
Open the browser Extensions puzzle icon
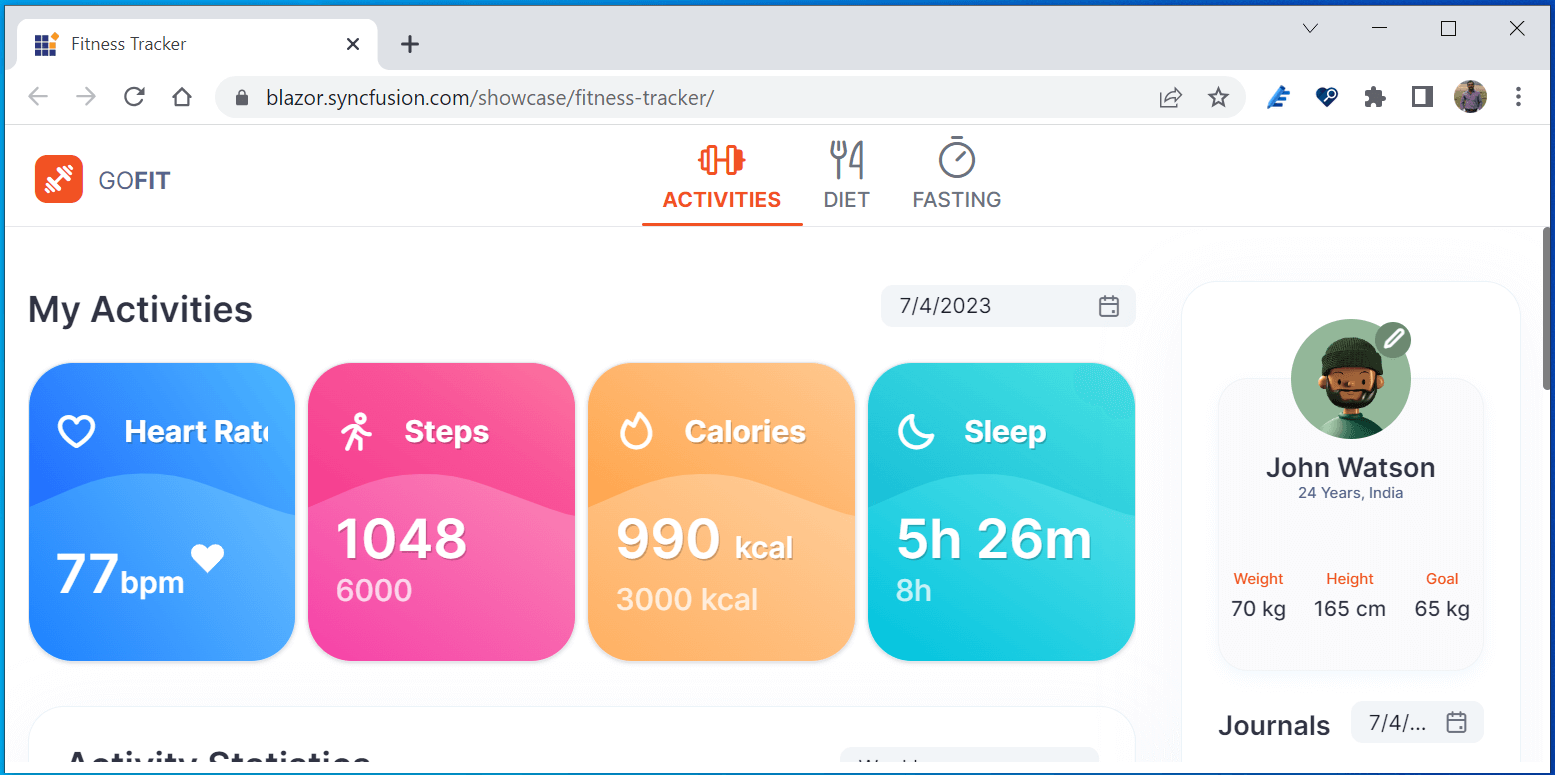point(1375,97)
